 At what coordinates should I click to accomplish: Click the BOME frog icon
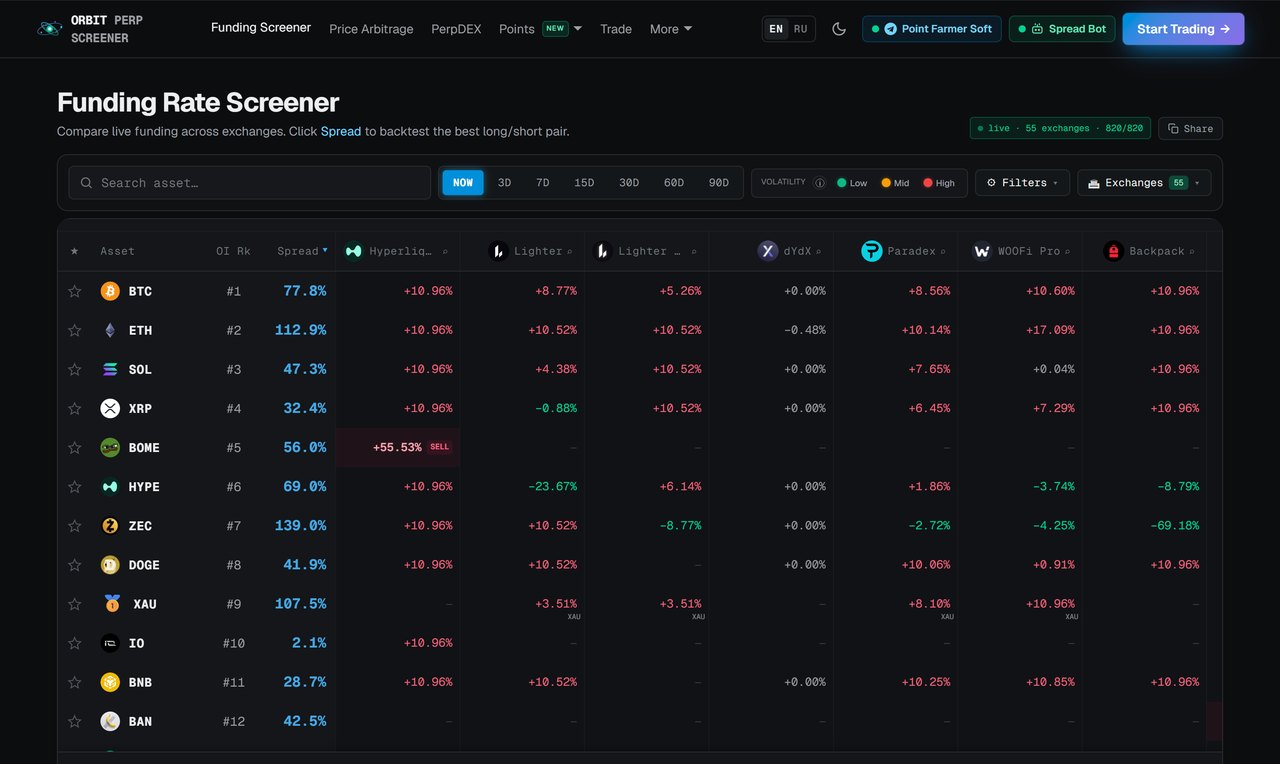110,447
